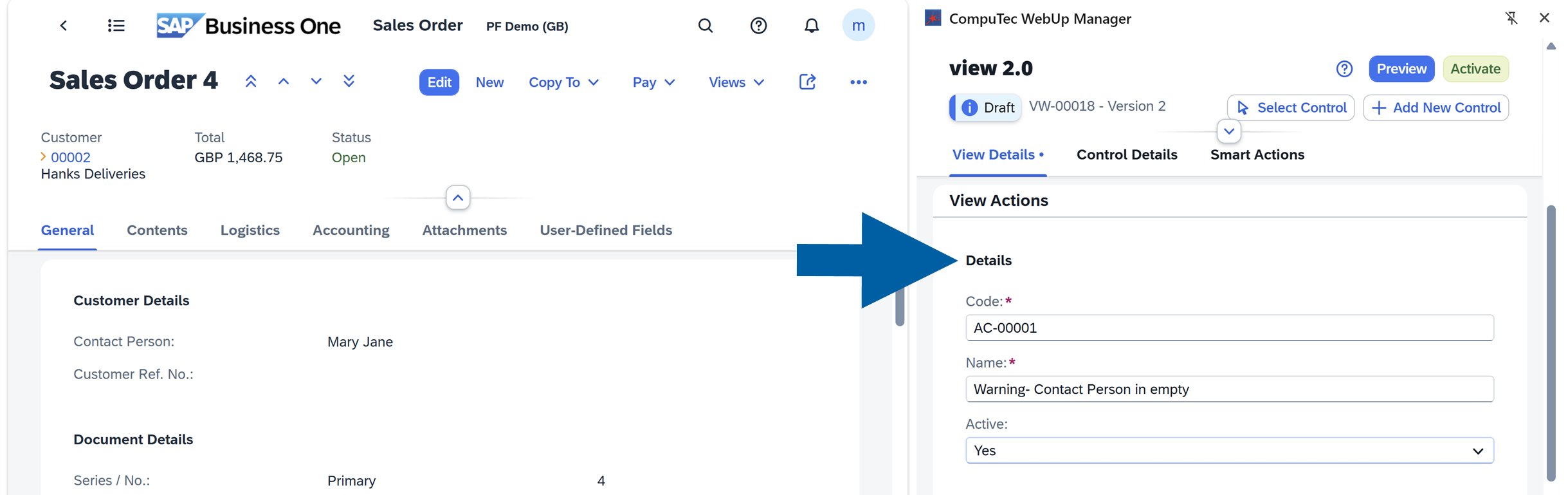The image size is (1568, 495).
Task: Click the share/export icon
Action: coord(807,82)
